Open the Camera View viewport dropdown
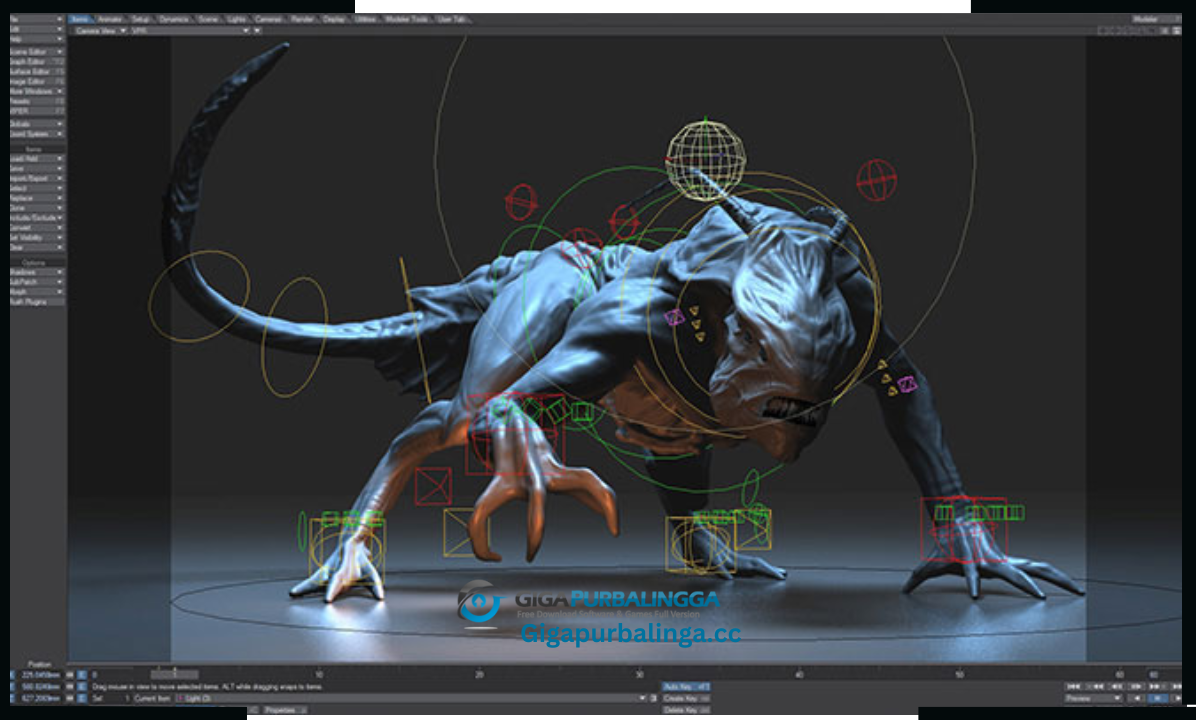This screenshot has width=1200, height=720. (100, 31)
